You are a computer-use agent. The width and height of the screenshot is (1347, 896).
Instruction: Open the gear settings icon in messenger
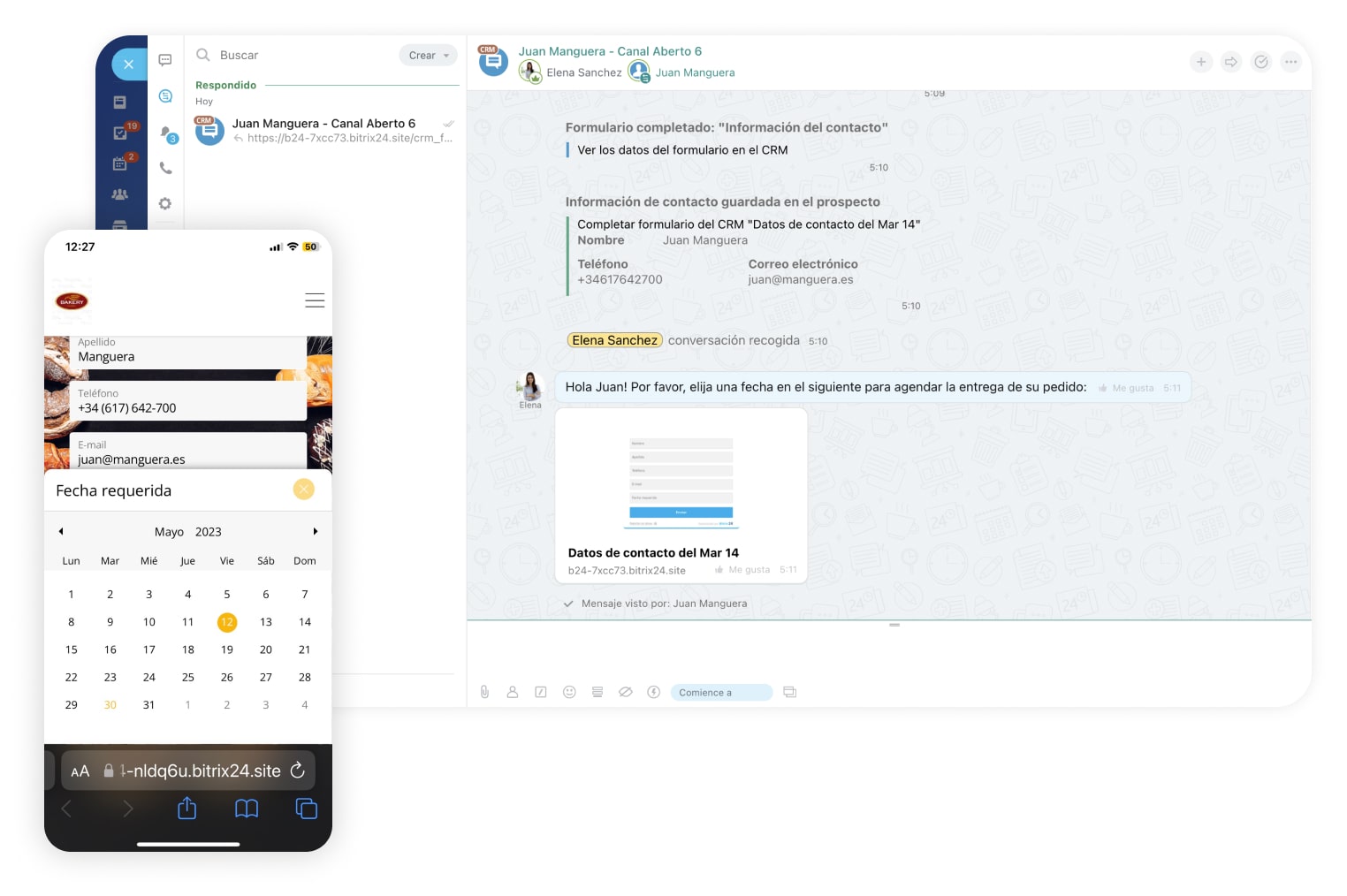(x=165, y=204)
